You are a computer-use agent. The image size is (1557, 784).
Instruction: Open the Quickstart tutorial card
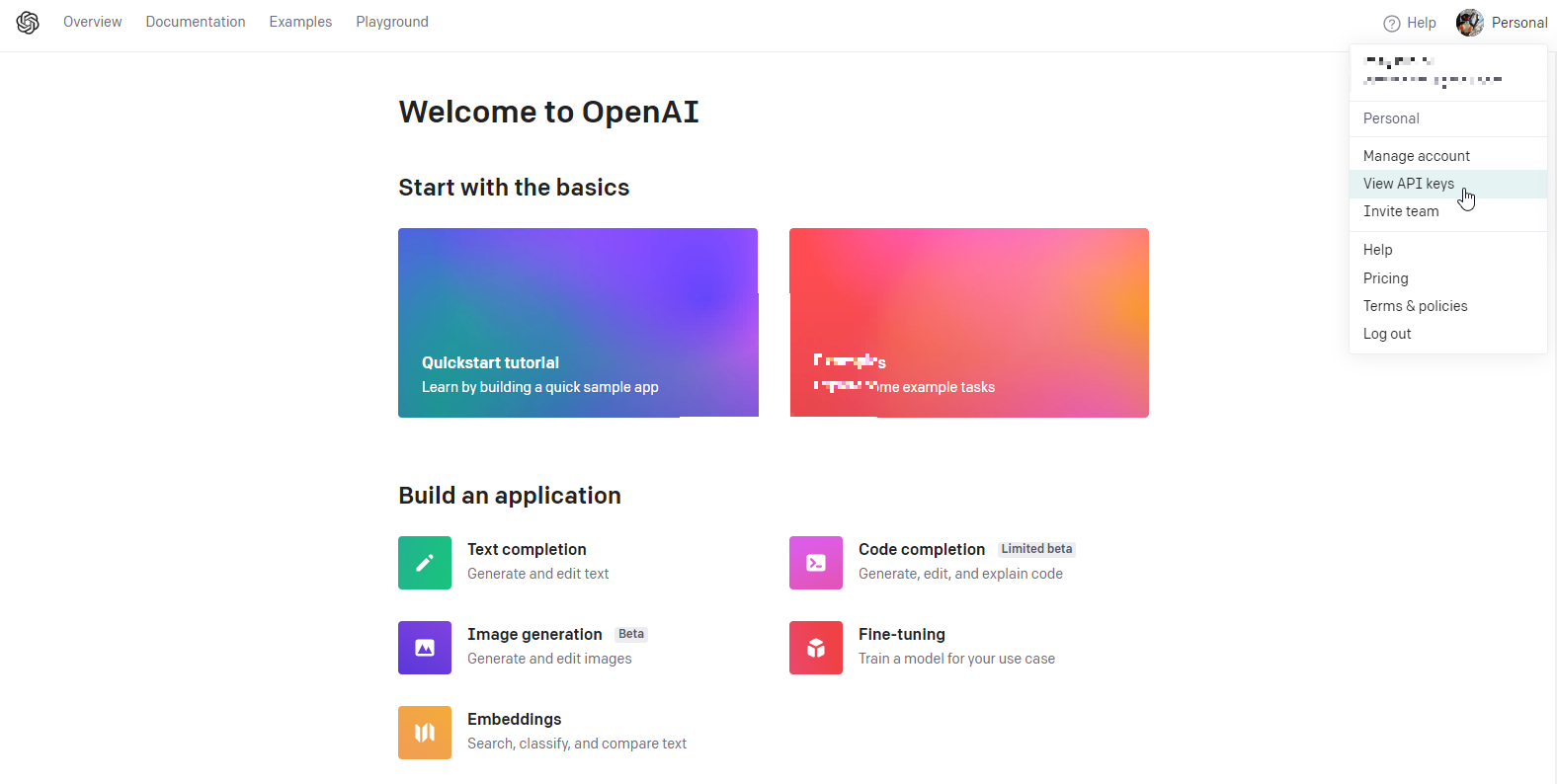click(x=578, y=323)
